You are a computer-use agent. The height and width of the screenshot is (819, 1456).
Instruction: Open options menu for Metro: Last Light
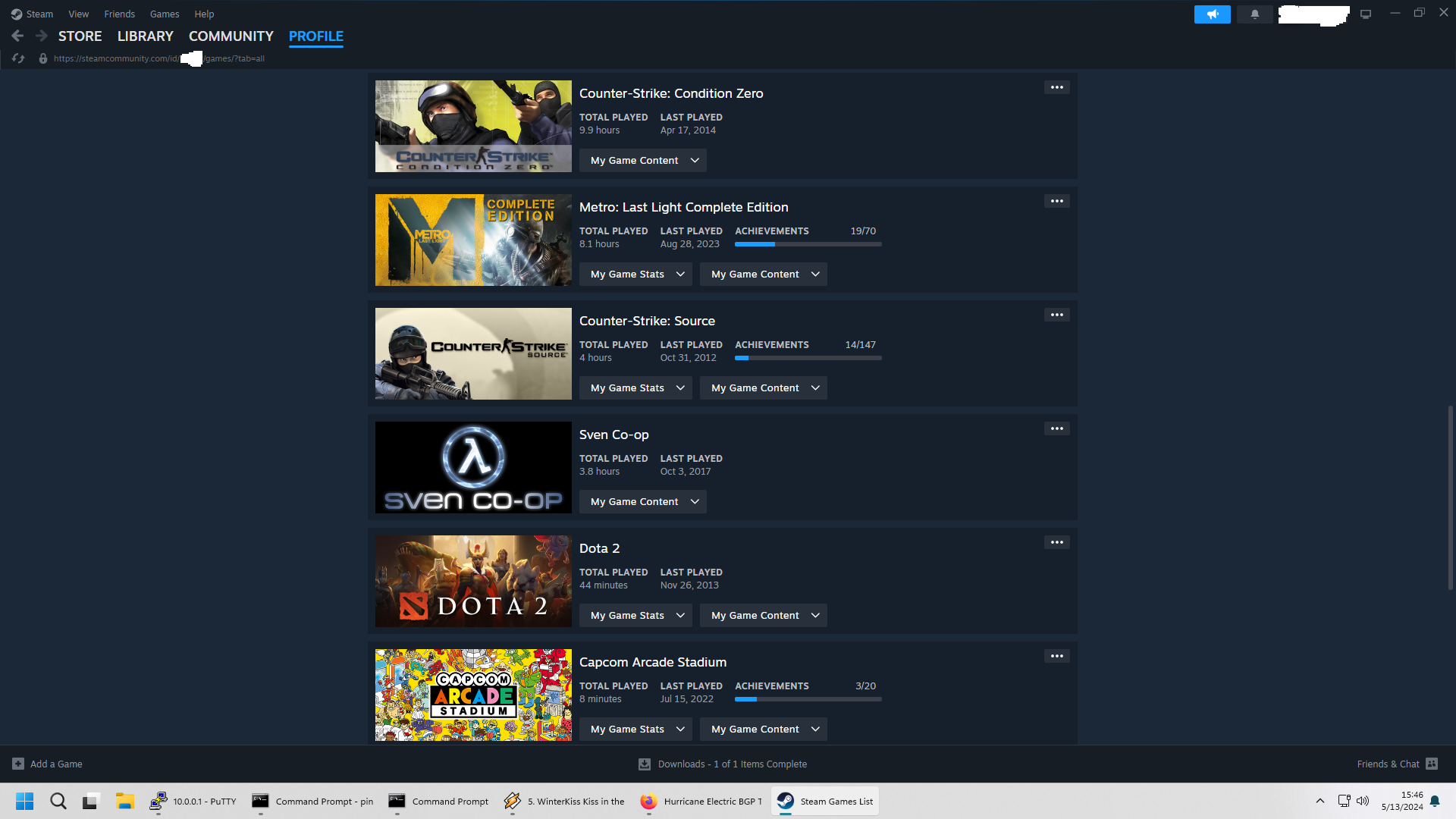[1056, 201]
